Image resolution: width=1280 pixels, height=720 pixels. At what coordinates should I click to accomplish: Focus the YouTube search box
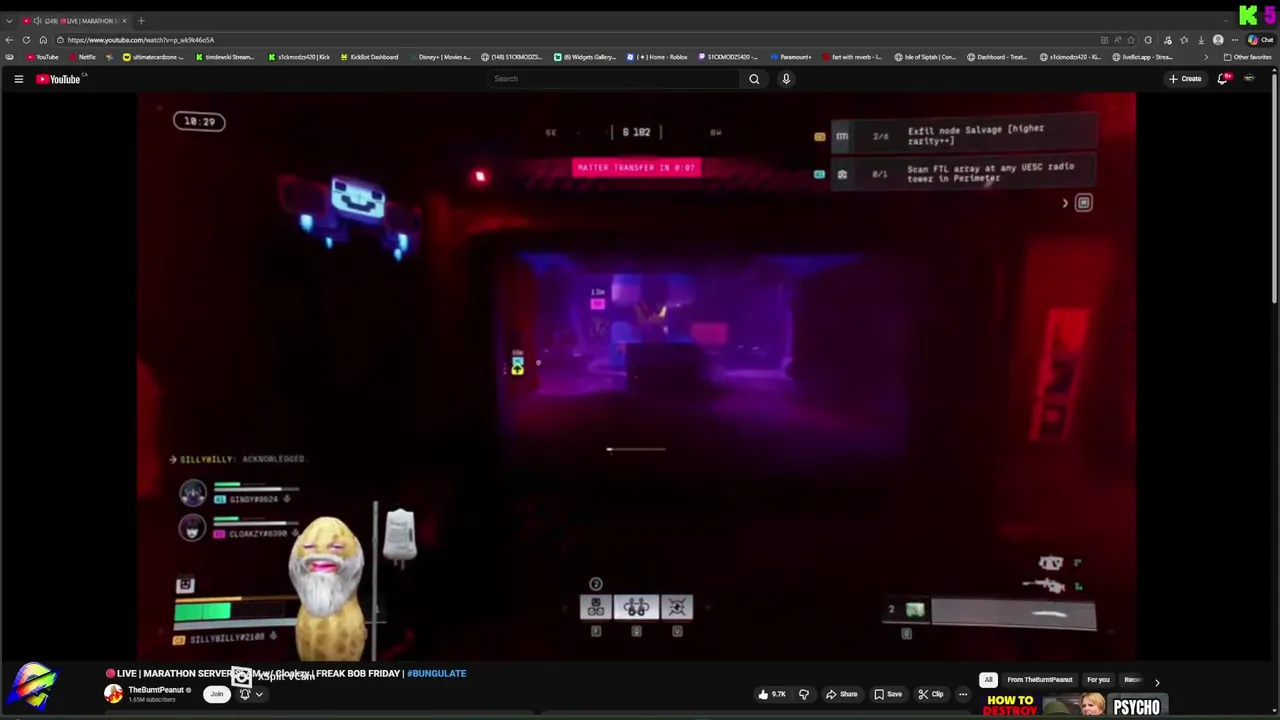614,79
